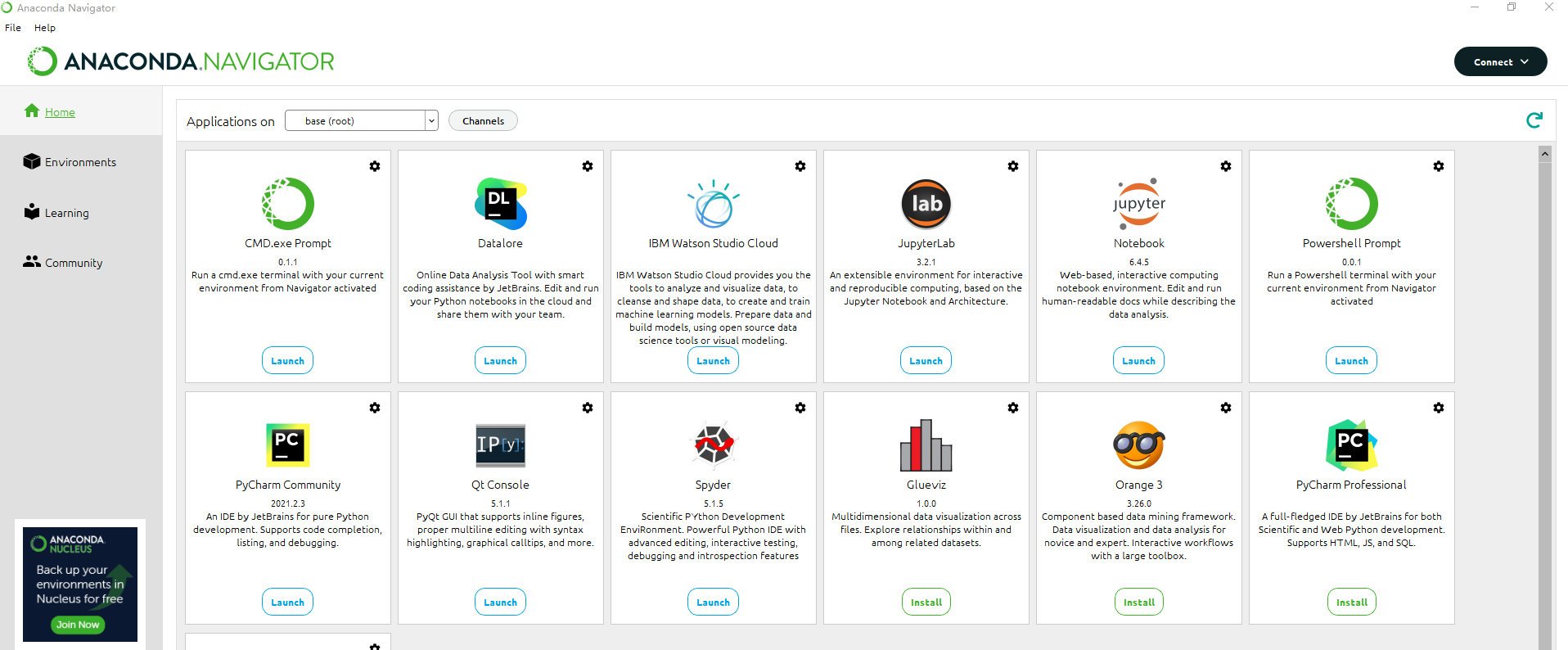This screenshot has height=650, width=1568.
Task: Click the Spyder application icon
Action: pos(714,445)
